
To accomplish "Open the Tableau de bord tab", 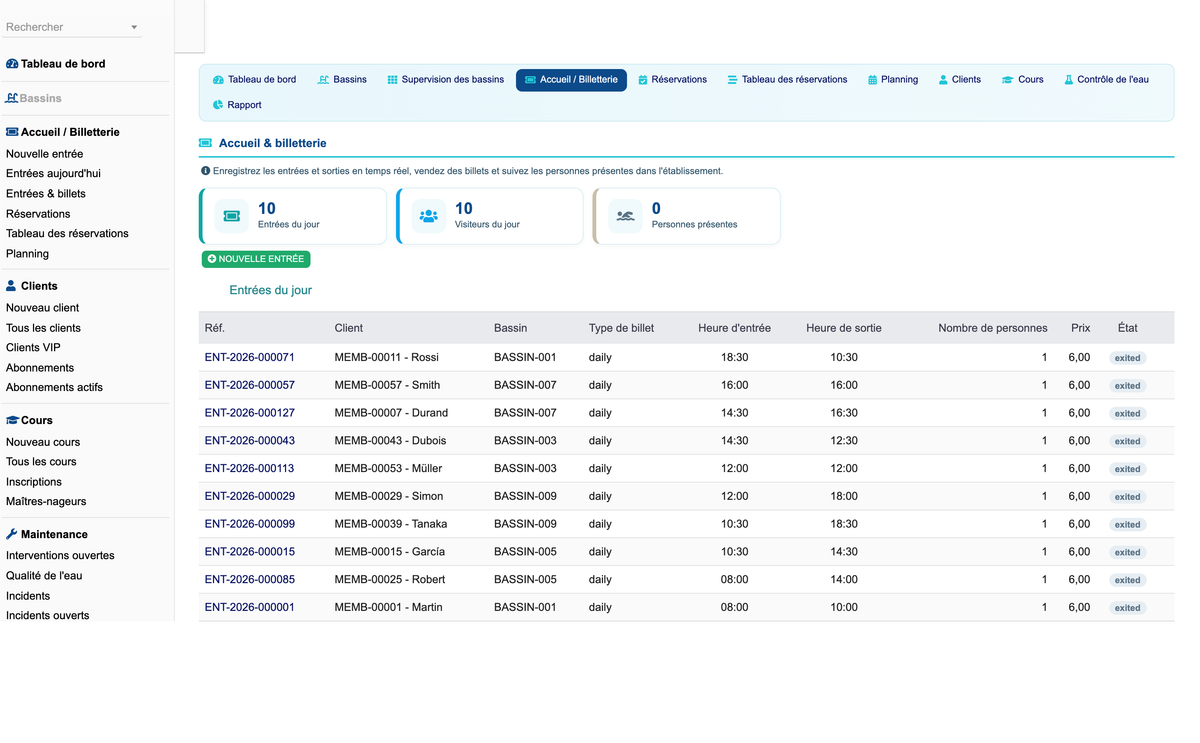I will [254, 80].
